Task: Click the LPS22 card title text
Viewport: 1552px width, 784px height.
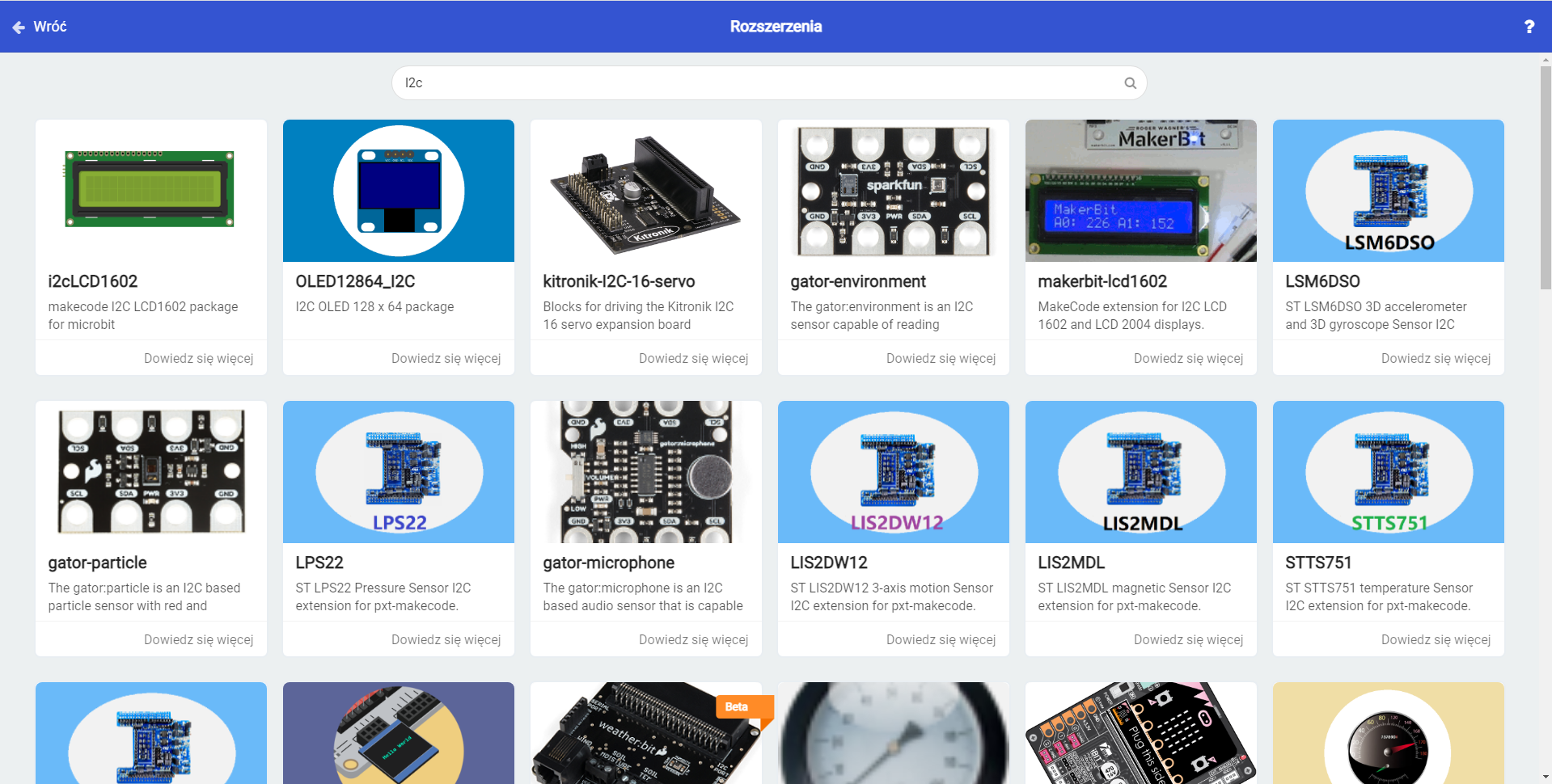Action: 319,563
